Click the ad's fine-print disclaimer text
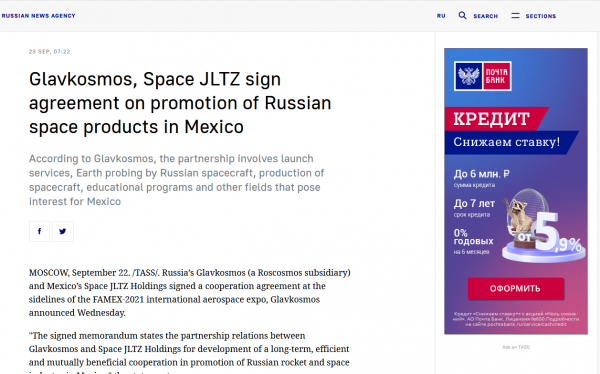600x374 pixels. click(x=515, y=319)
